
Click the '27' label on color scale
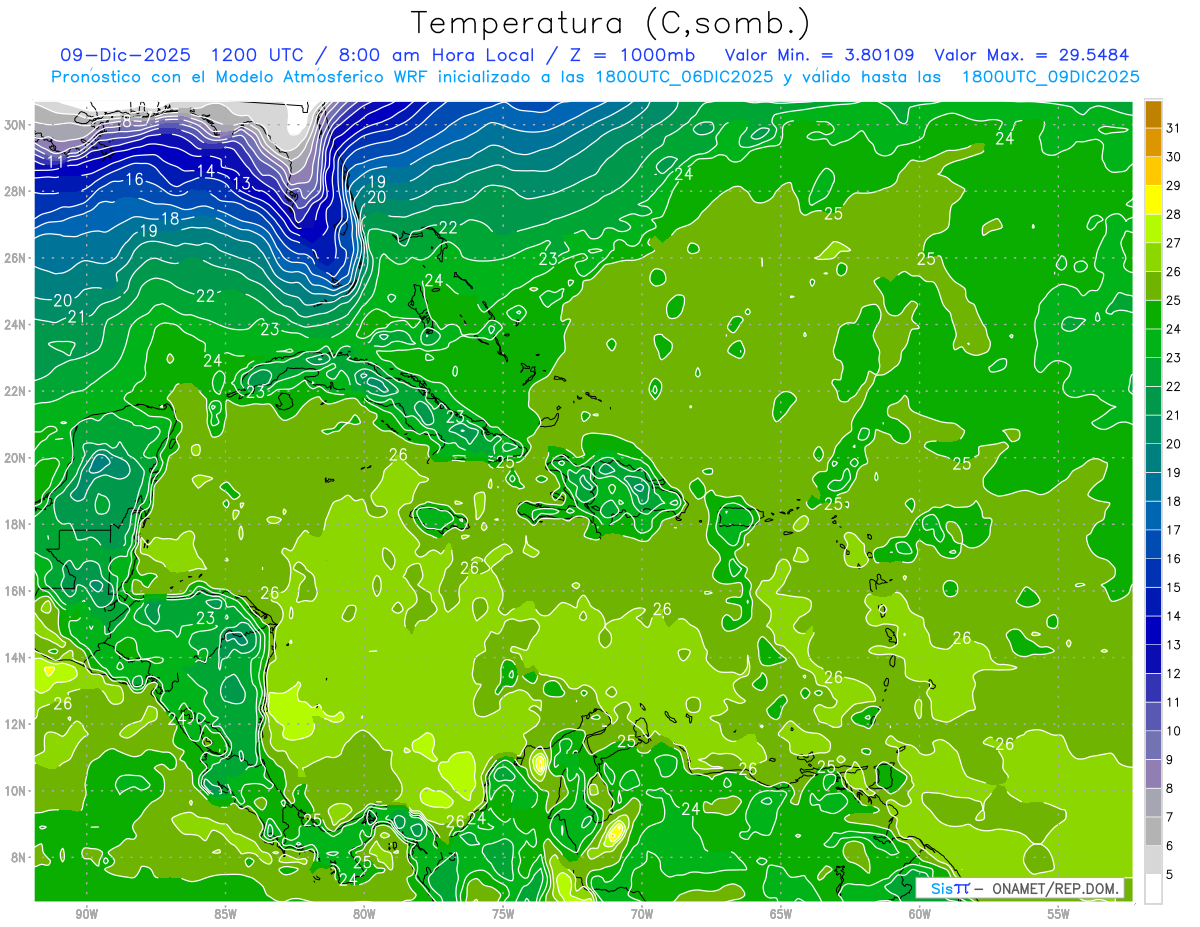point(1174,243)
